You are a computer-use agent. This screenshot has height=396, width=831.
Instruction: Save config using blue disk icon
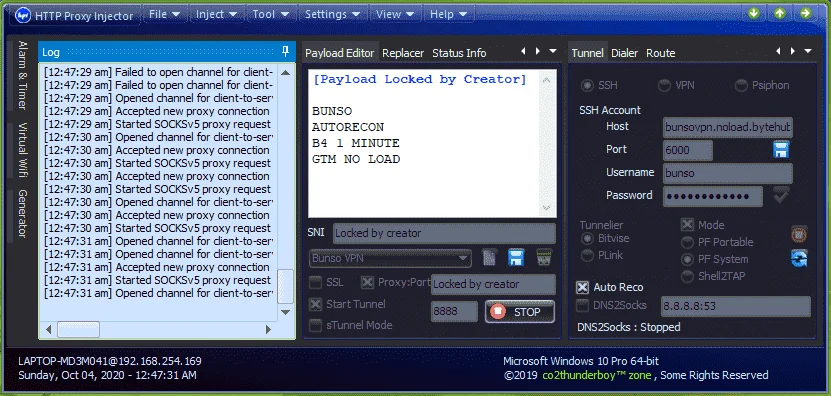pyautogui.click(x=516, y=258)
